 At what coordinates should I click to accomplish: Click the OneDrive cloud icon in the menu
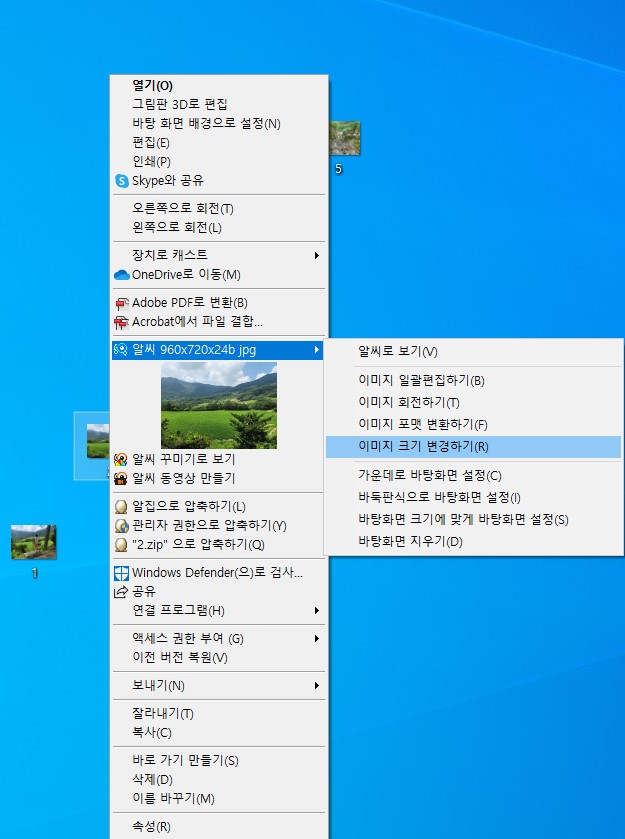click(122, 275)
